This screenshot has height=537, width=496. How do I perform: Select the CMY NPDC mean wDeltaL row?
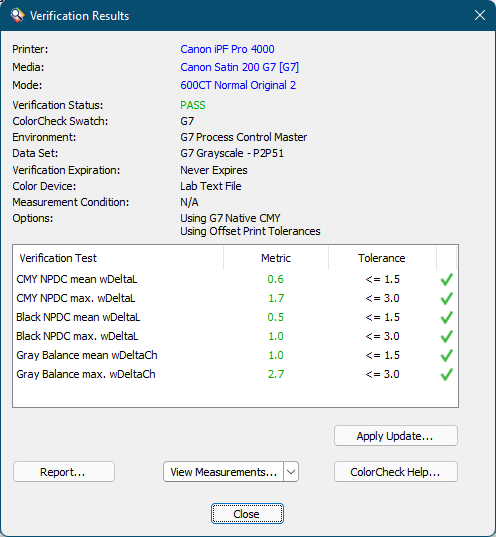click(x=235, y=279)
